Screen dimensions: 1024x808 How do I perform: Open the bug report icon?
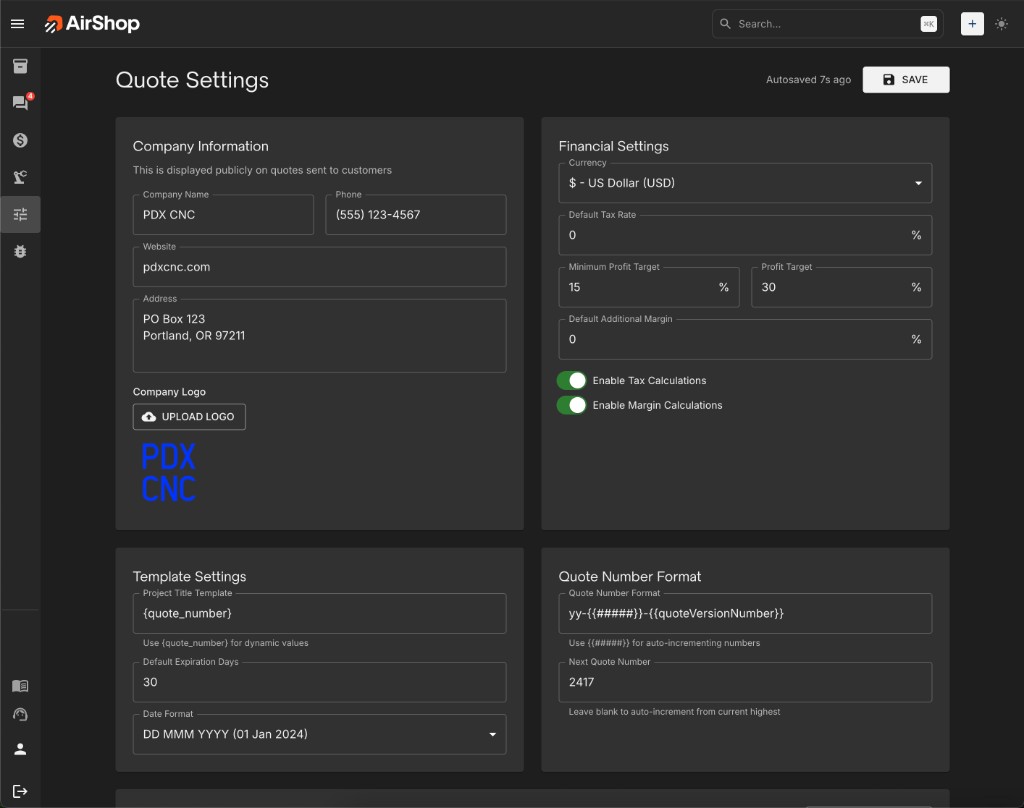(x=19, y=251)
